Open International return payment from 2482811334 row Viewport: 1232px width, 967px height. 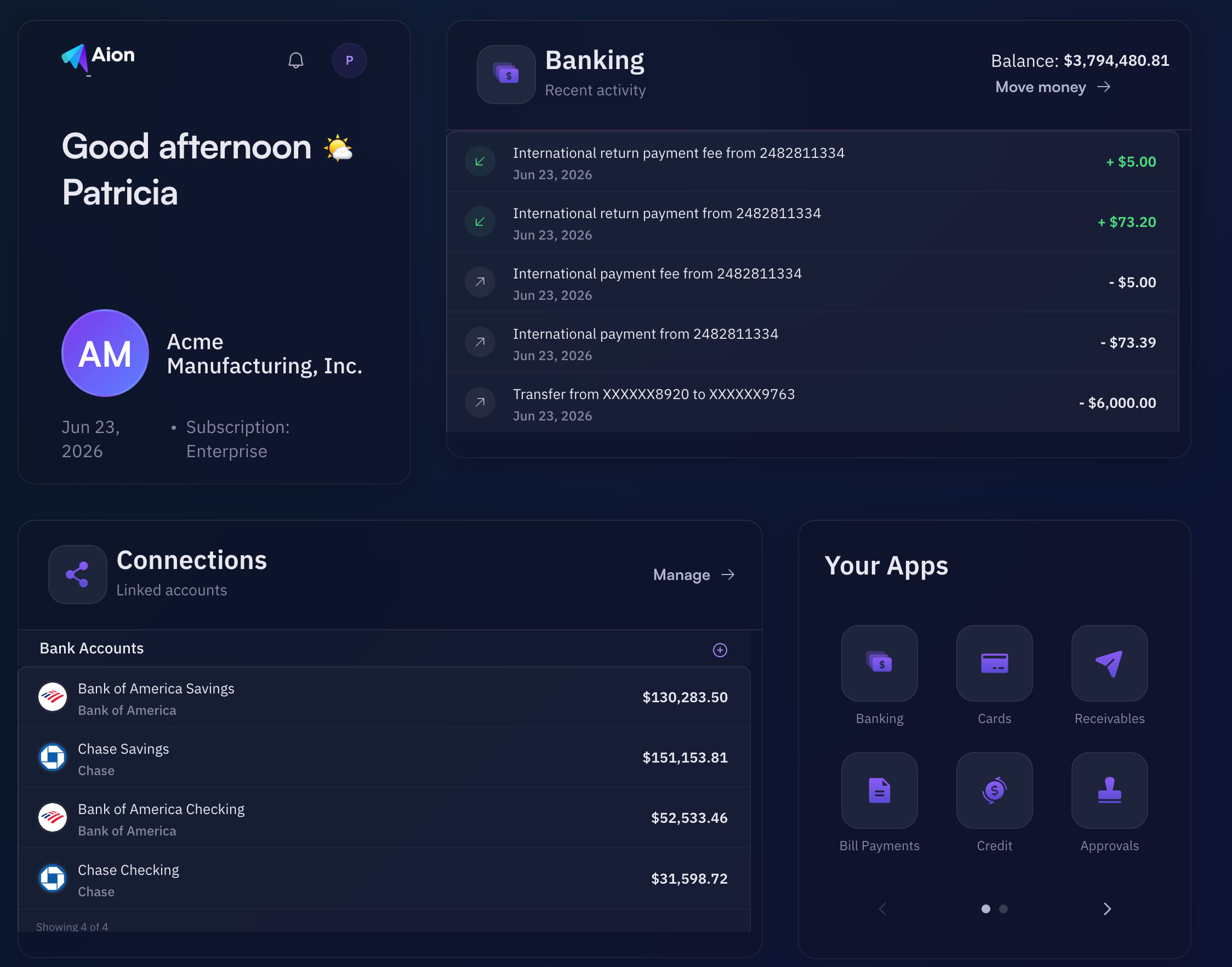tap(813, 222)
